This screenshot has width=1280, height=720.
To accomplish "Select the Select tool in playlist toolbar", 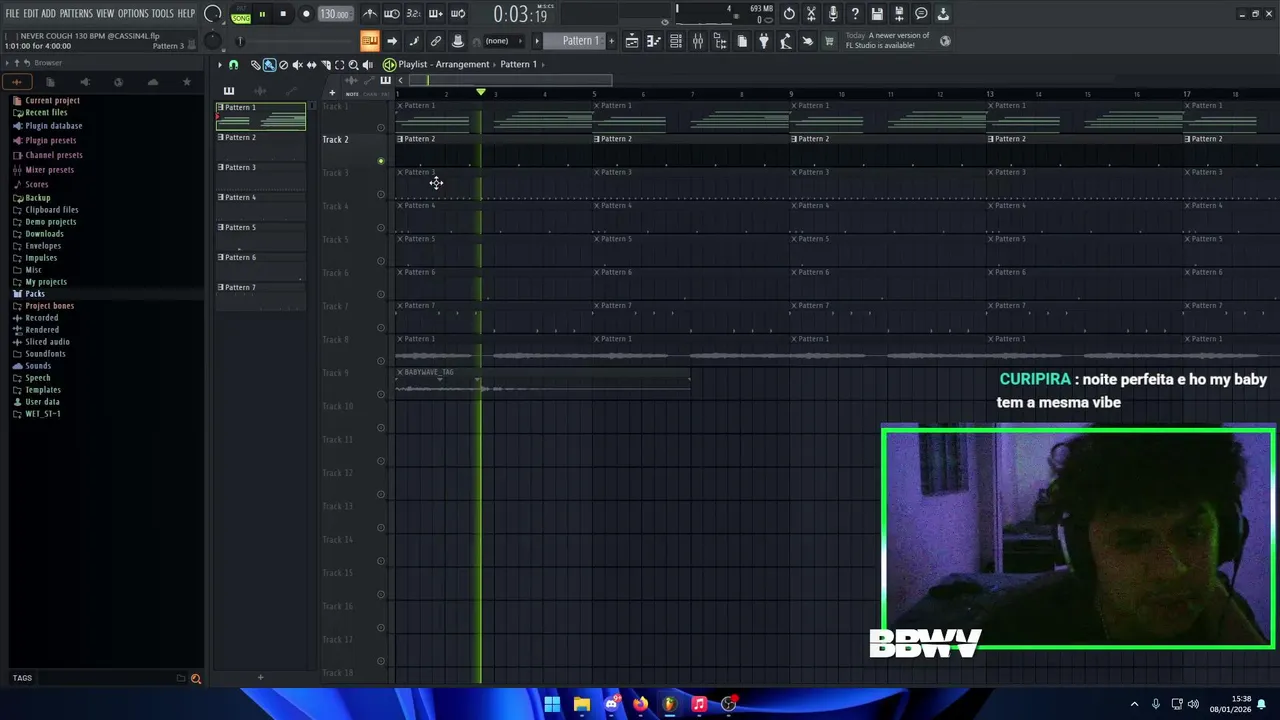I will click(x=339, y=65).
